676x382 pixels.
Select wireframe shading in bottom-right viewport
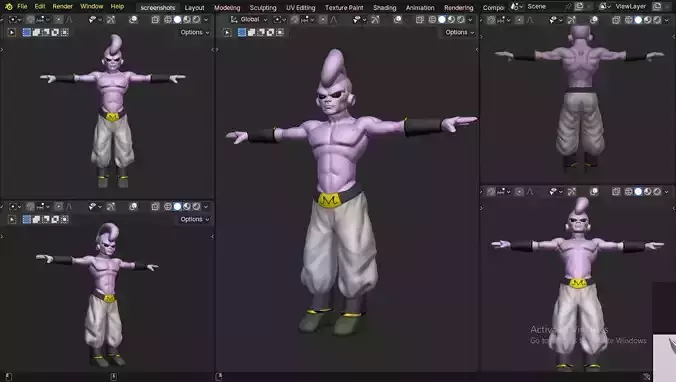(629, 191)
